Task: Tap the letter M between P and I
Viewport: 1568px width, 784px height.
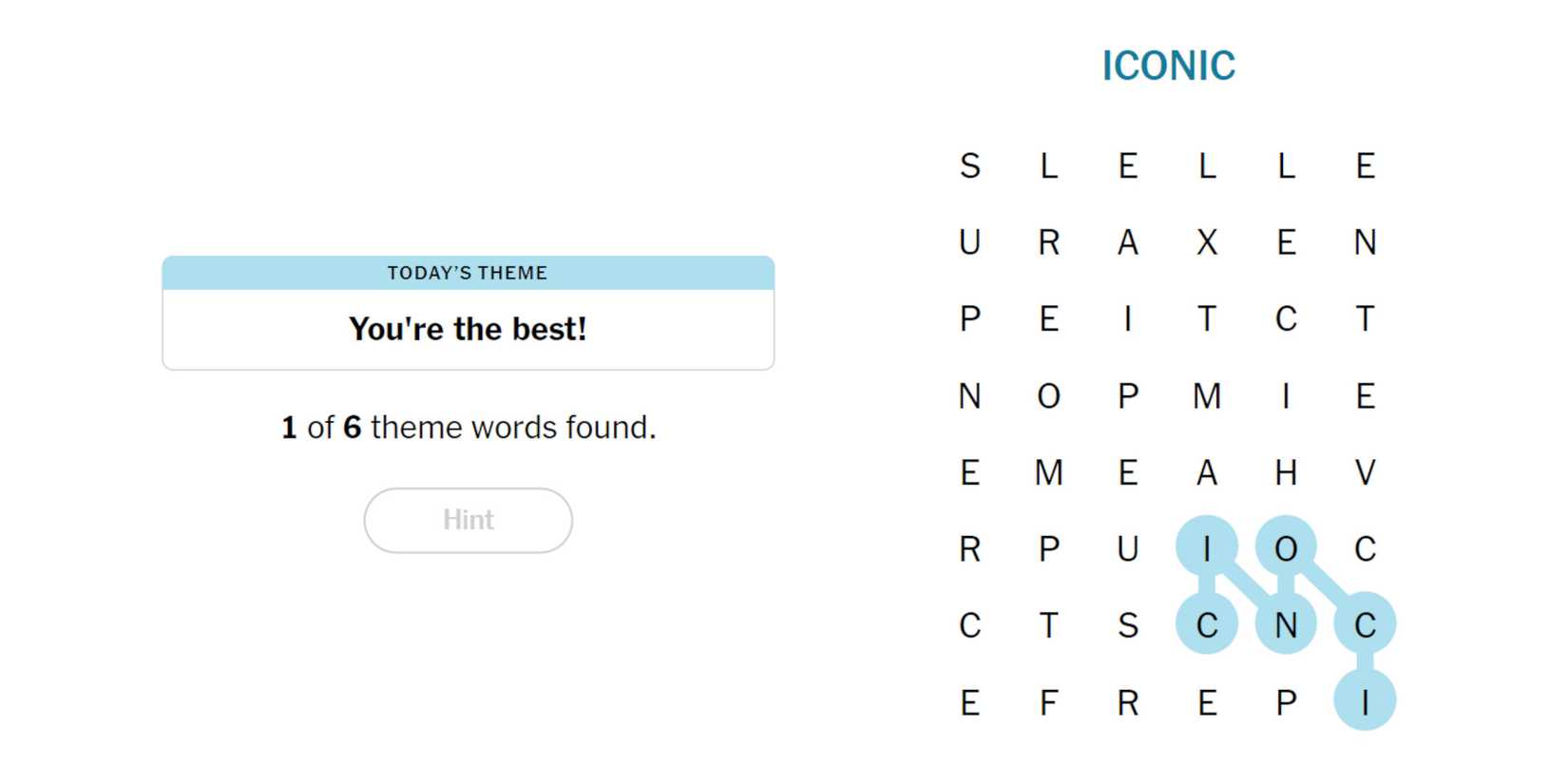Action: coord(1207,395)
